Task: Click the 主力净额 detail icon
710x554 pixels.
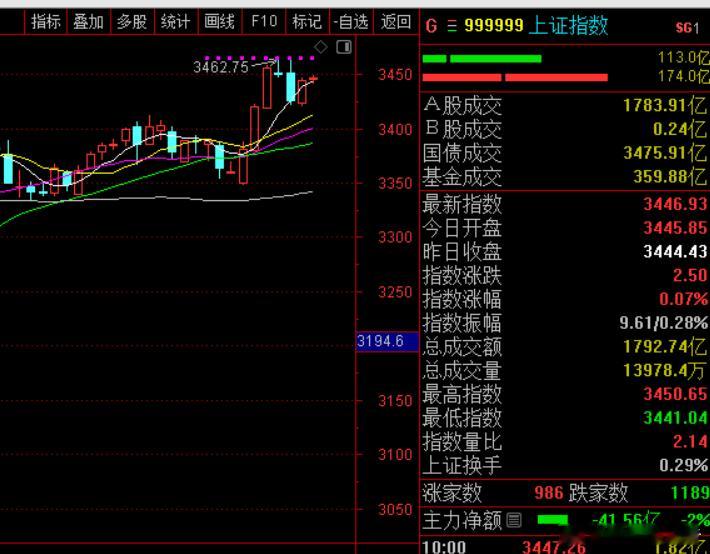Action: pyautogui.click(x=513, y=520)
